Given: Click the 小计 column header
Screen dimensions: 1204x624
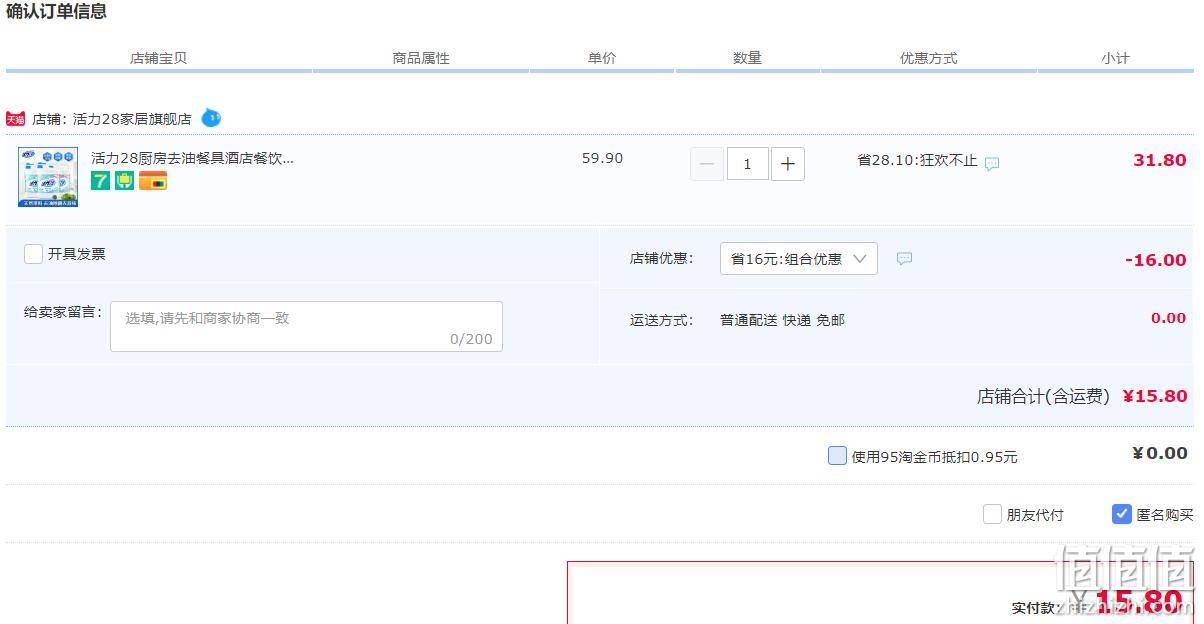Looking at the screenshot, I should pyautogui.click(x=1116, y=58).
